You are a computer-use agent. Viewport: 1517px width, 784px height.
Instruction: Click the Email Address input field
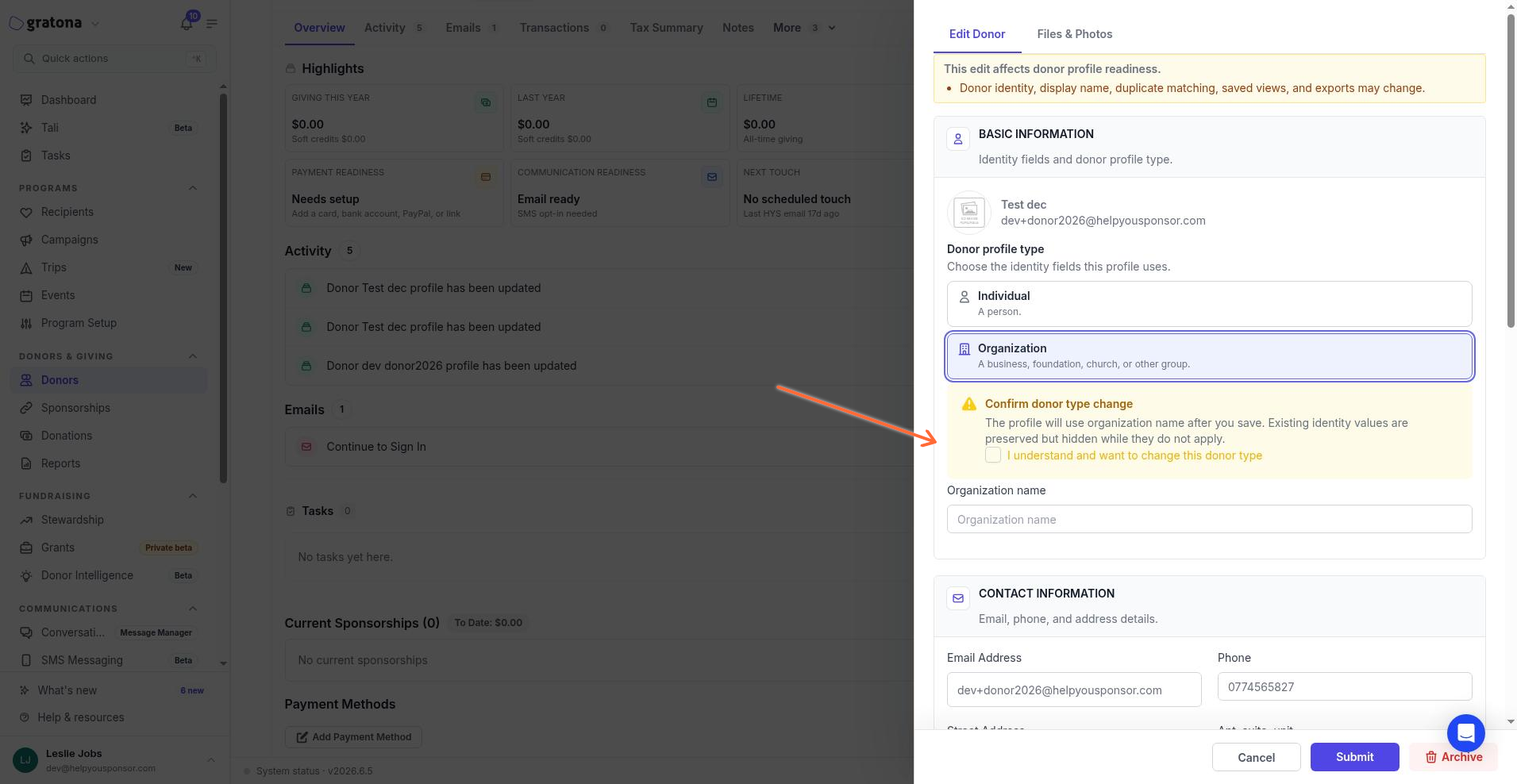coord(1074,690)
